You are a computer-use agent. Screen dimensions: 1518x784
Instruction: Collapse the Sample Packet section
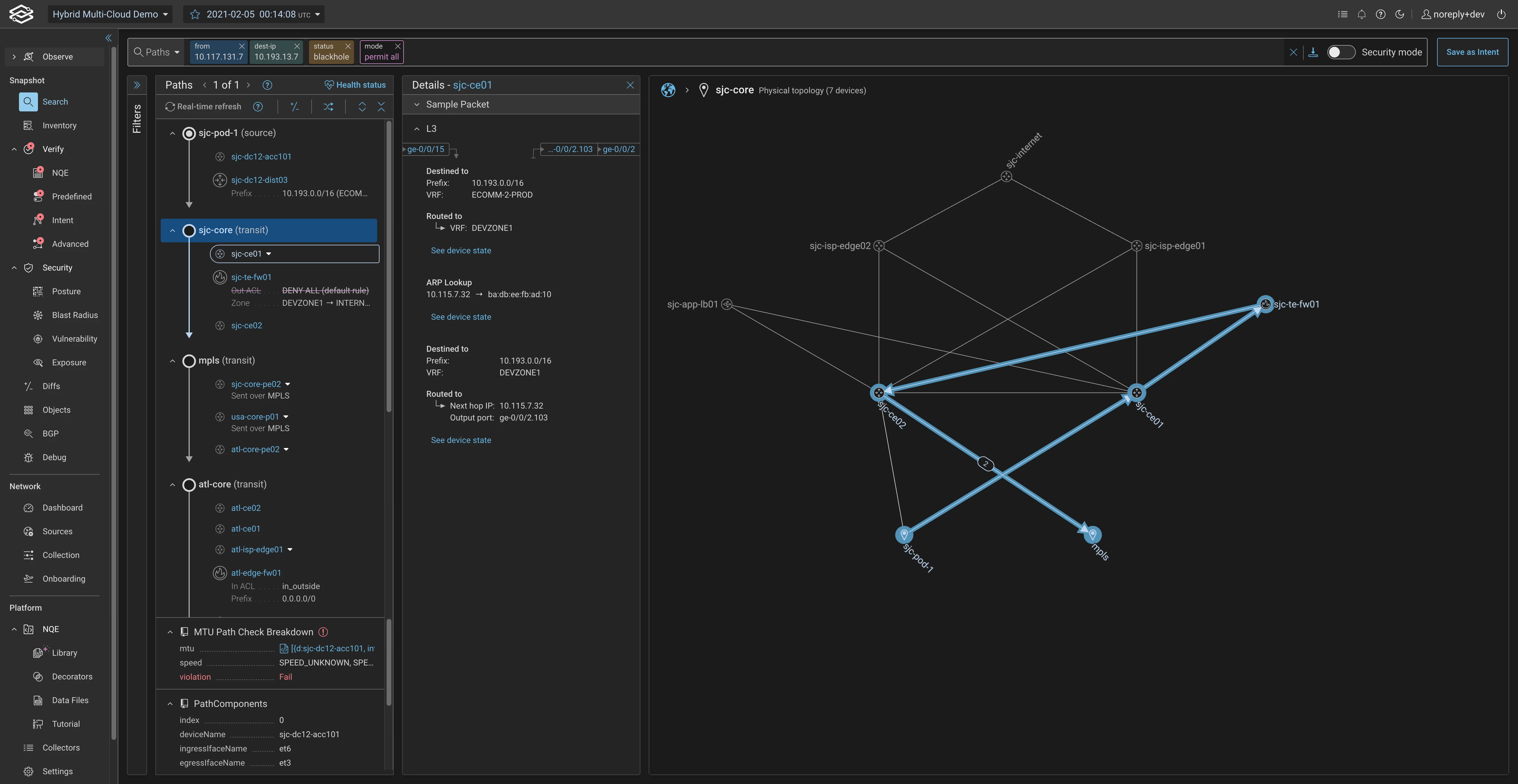click(417, 104)
